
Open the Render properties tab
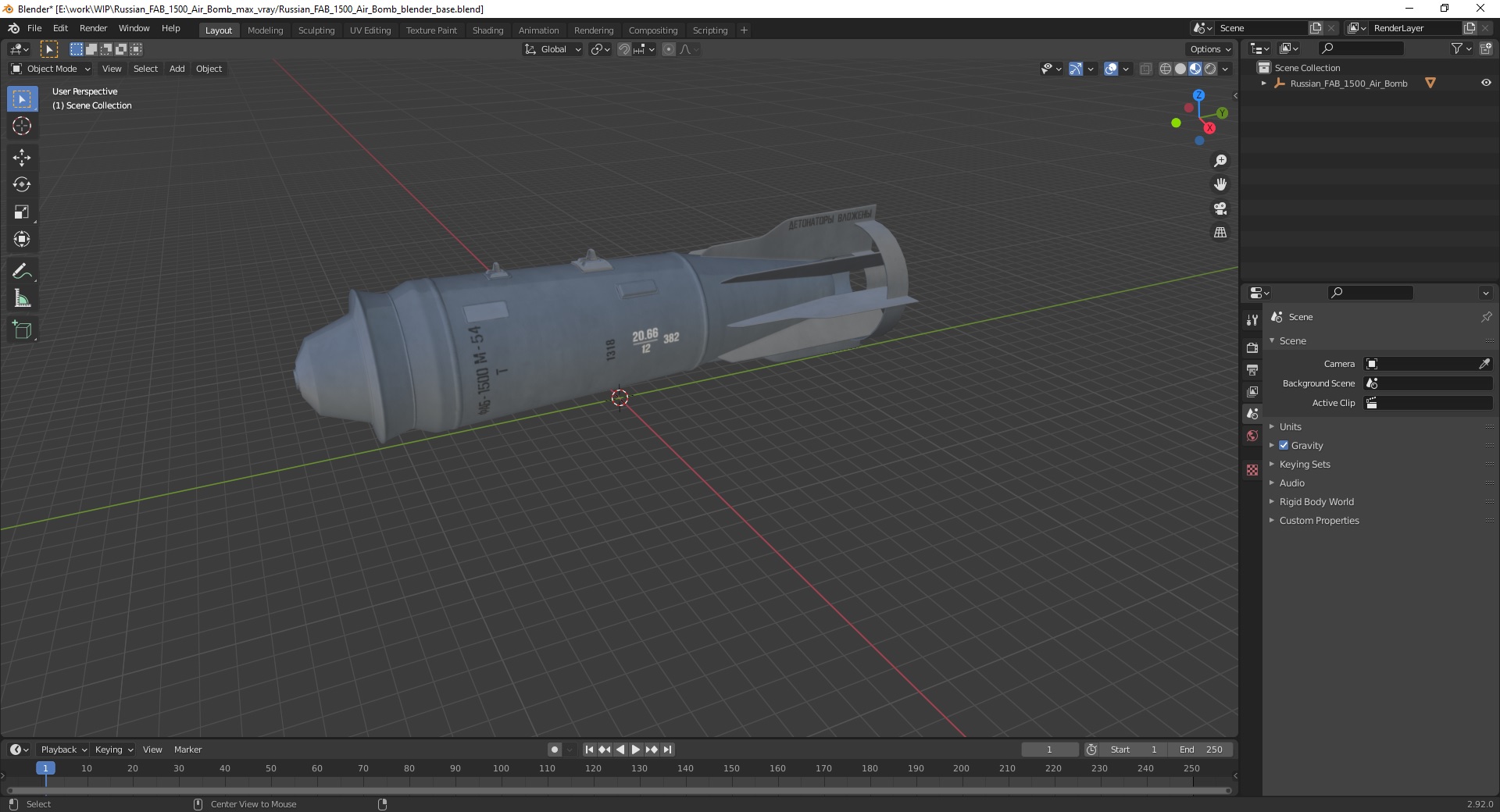point(1252,347)
